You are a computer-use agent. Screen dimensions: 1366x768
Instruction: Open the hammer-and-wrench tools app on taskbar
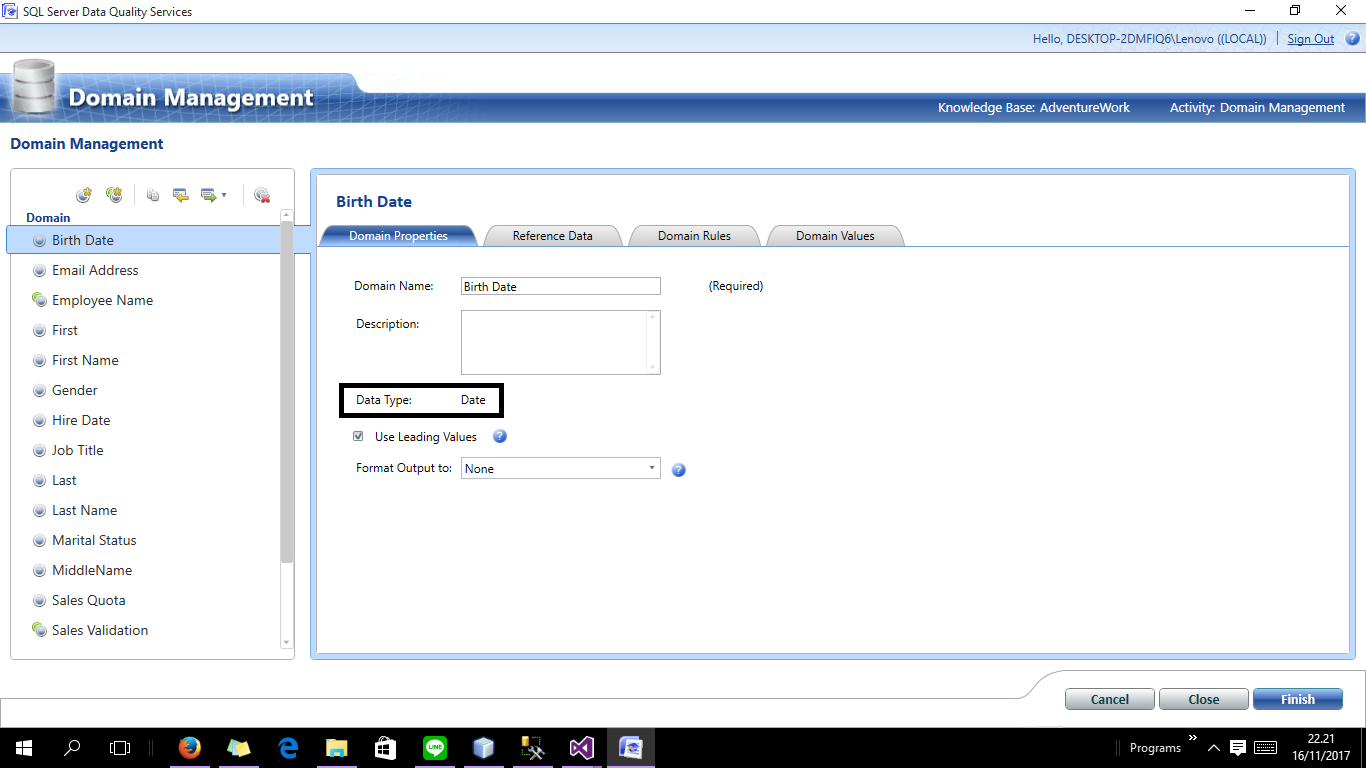tap(533, 747)
